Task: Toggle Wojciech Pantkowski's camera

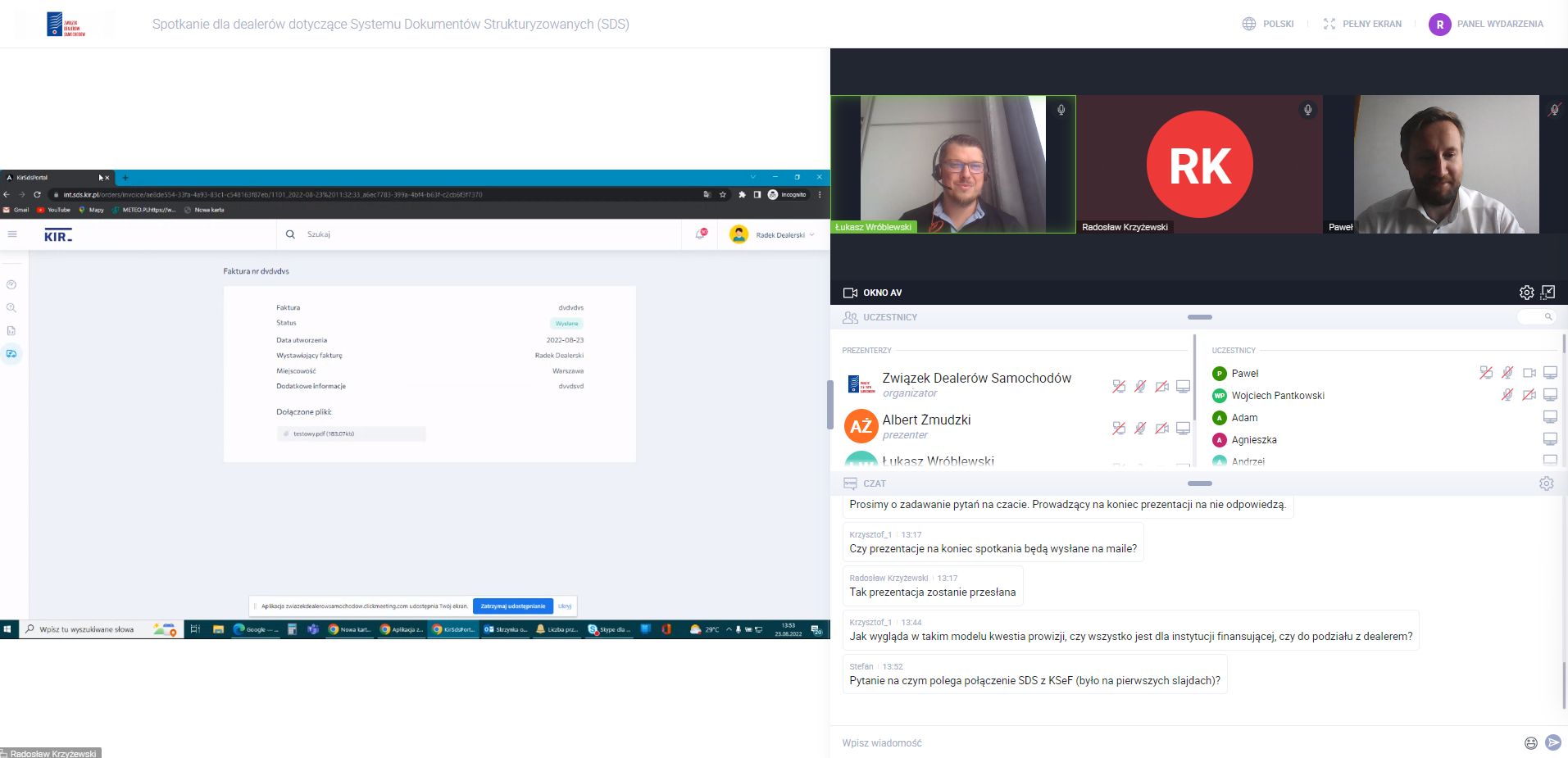Action: tap(1529, 395)
